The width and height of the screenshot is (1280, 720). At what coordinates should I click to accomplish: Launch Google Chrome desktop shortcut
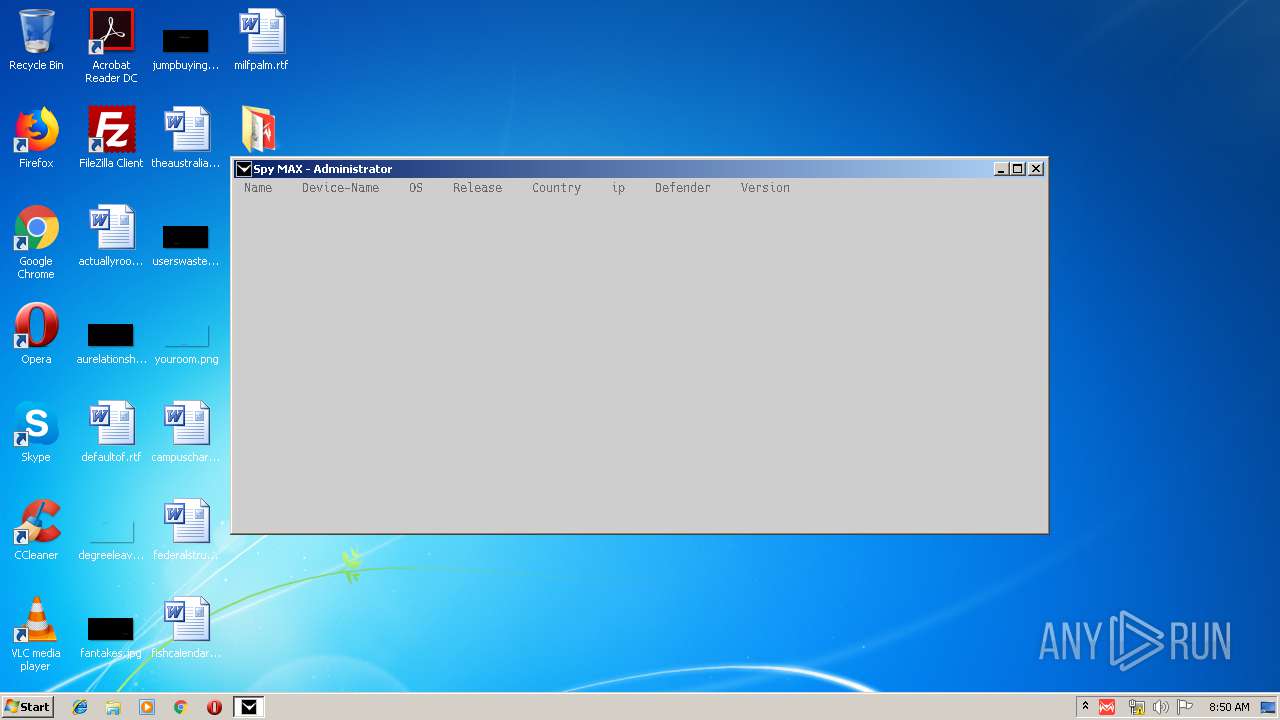[x=36, y=242]
